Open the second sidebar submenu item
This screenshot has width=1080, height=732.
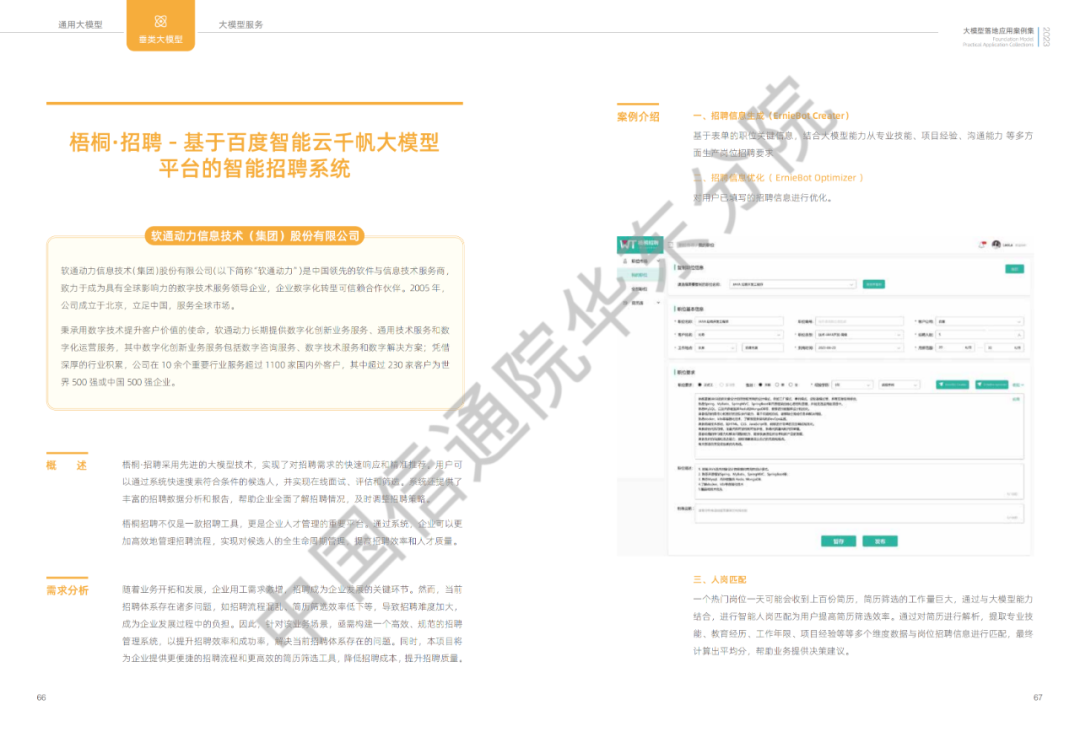(x=639, y=289)
